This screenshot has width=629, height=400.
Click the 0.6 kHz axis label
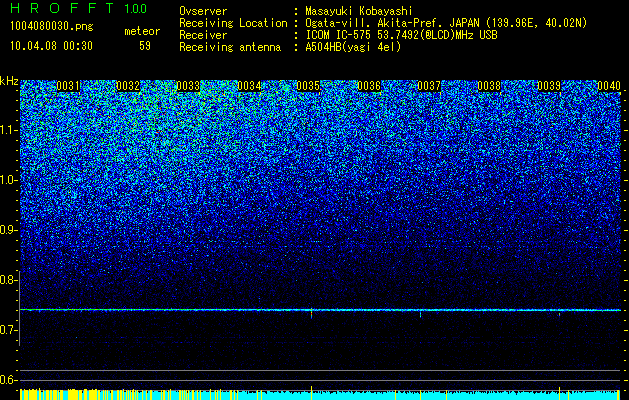pos(7,380)
